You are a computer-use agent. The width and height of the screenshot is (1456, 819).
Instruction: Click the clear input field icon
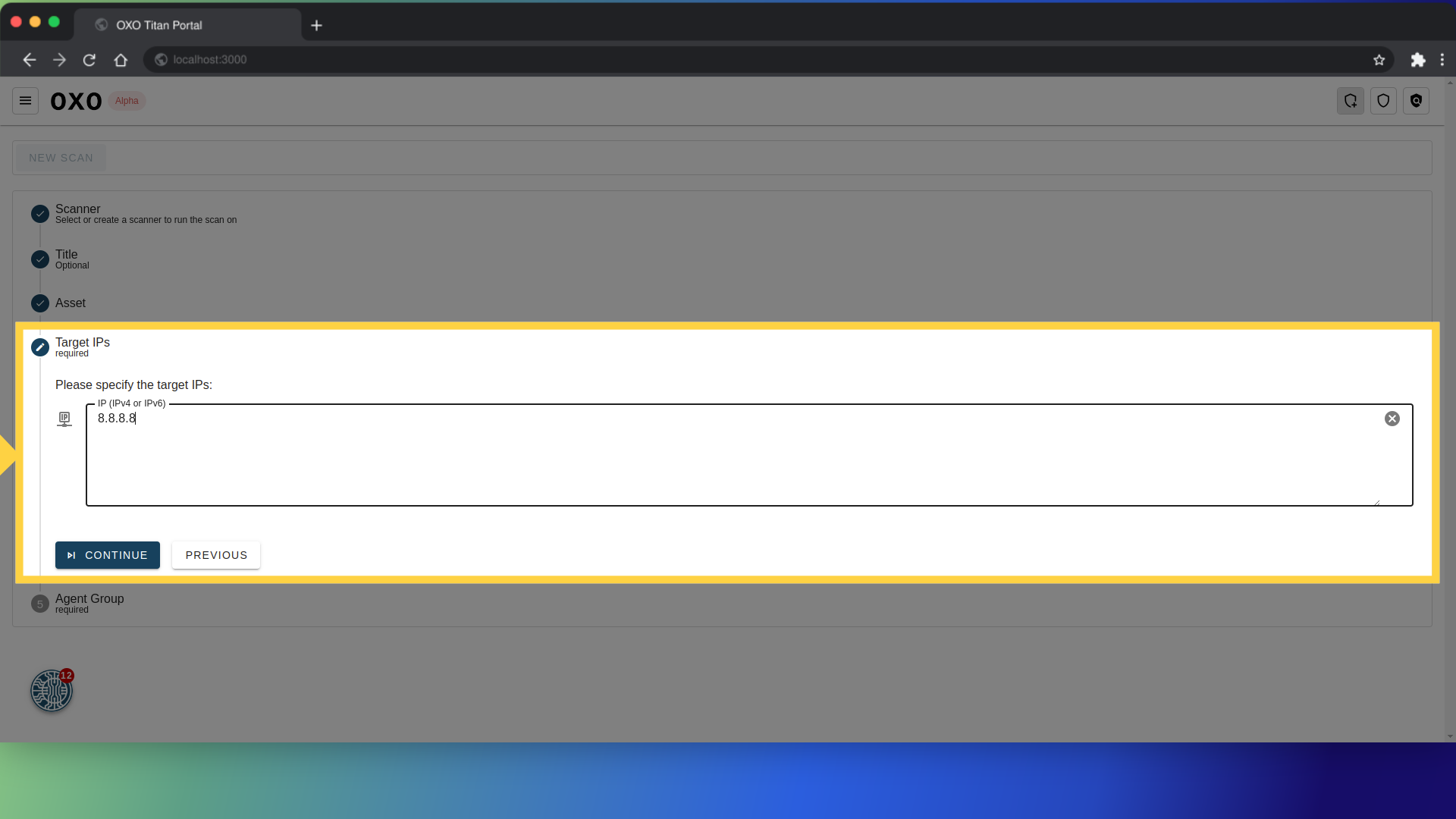coord(1392,418)
